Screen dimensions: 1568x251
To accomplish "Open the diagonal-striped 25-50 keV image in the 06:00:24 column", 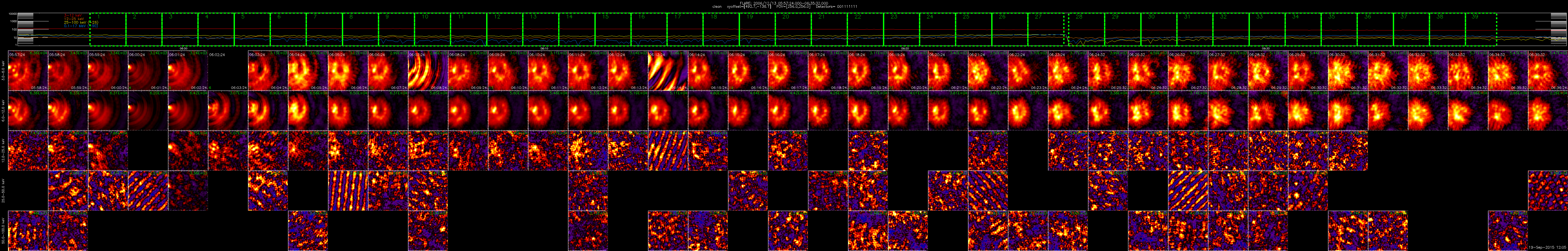I will pos(148,191).
